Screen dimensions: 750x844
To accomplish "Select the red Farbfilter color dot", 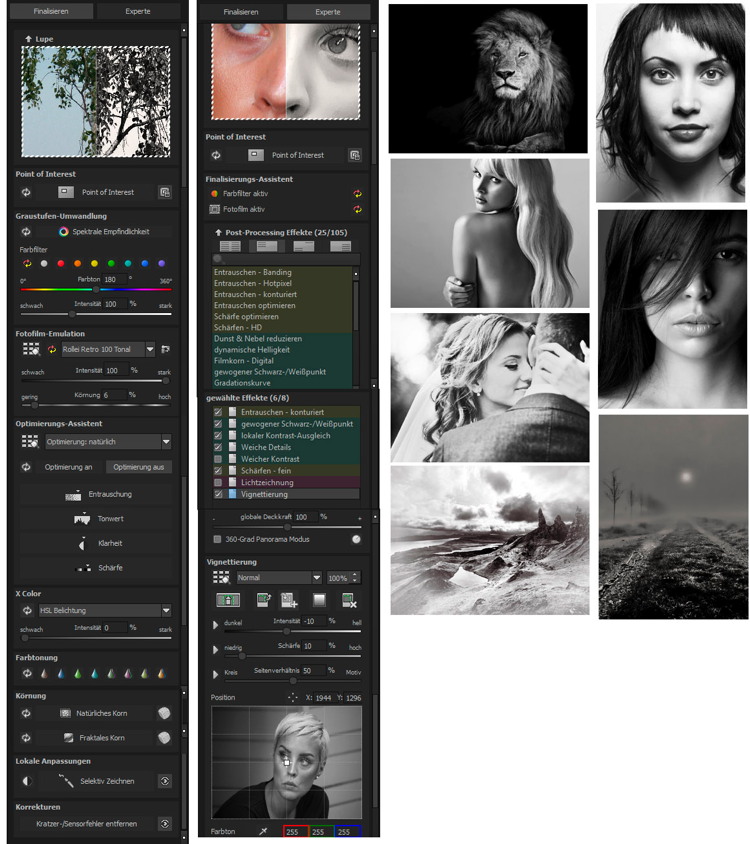I will (60, 264).
